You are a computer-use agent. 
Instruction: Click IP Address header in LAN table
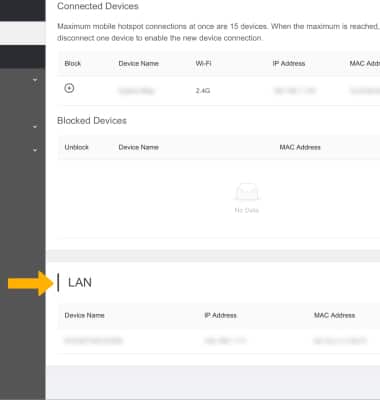[x=220, y=315]
